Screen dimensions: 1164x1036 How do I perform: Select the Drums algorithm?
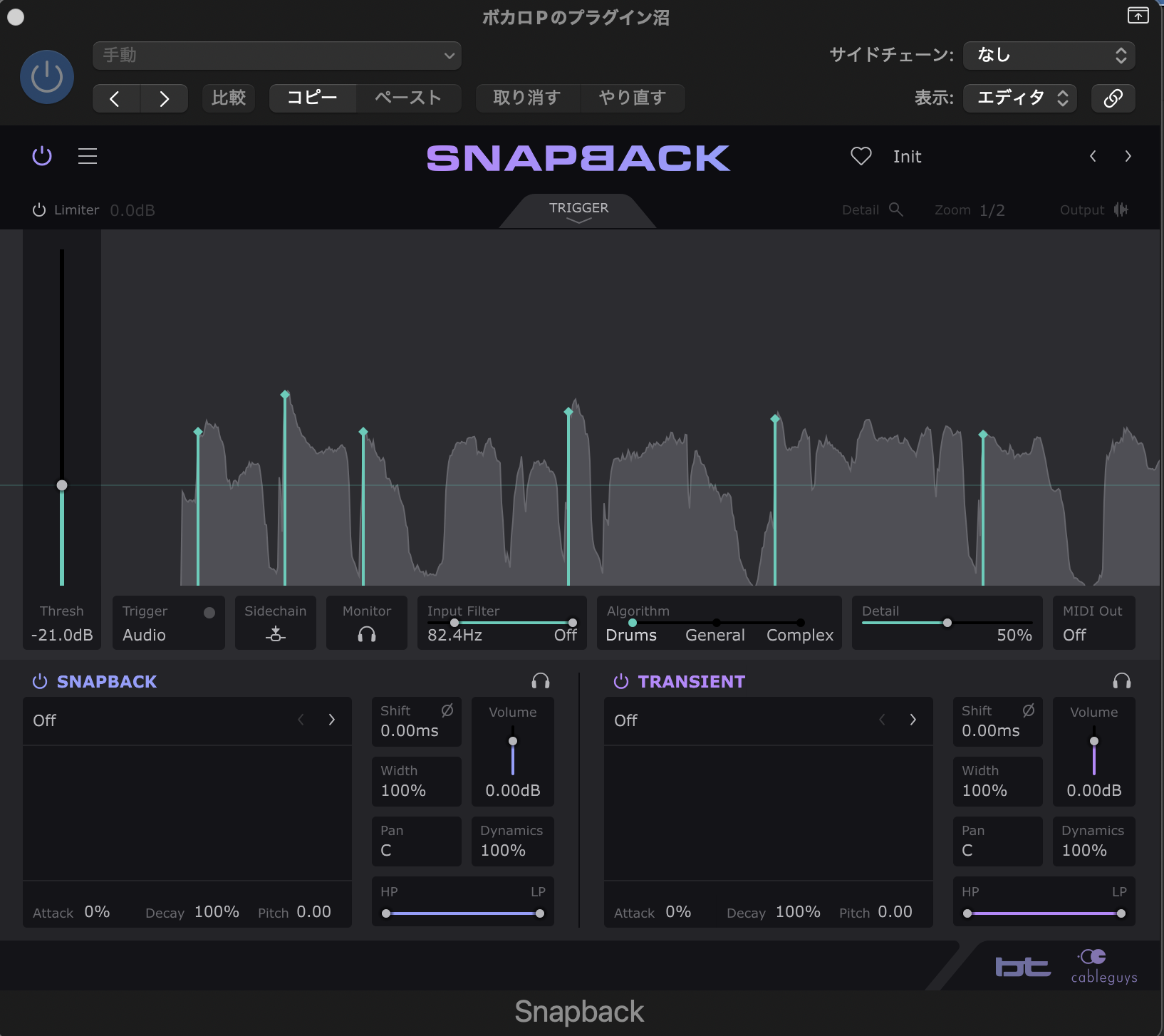pos(631,635)
